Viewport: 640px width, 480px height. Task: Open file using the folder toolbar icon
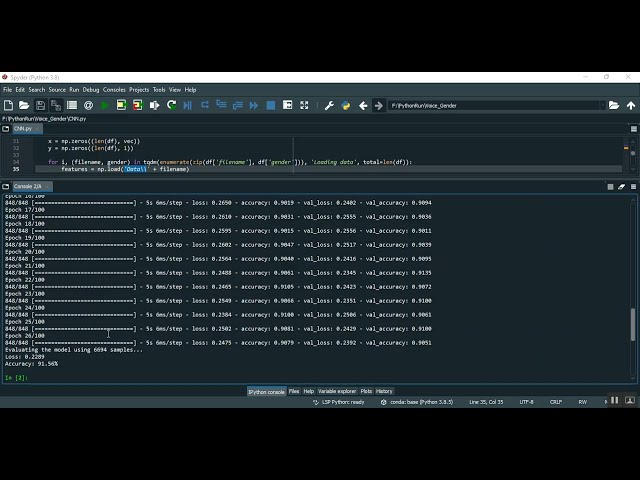24,105
